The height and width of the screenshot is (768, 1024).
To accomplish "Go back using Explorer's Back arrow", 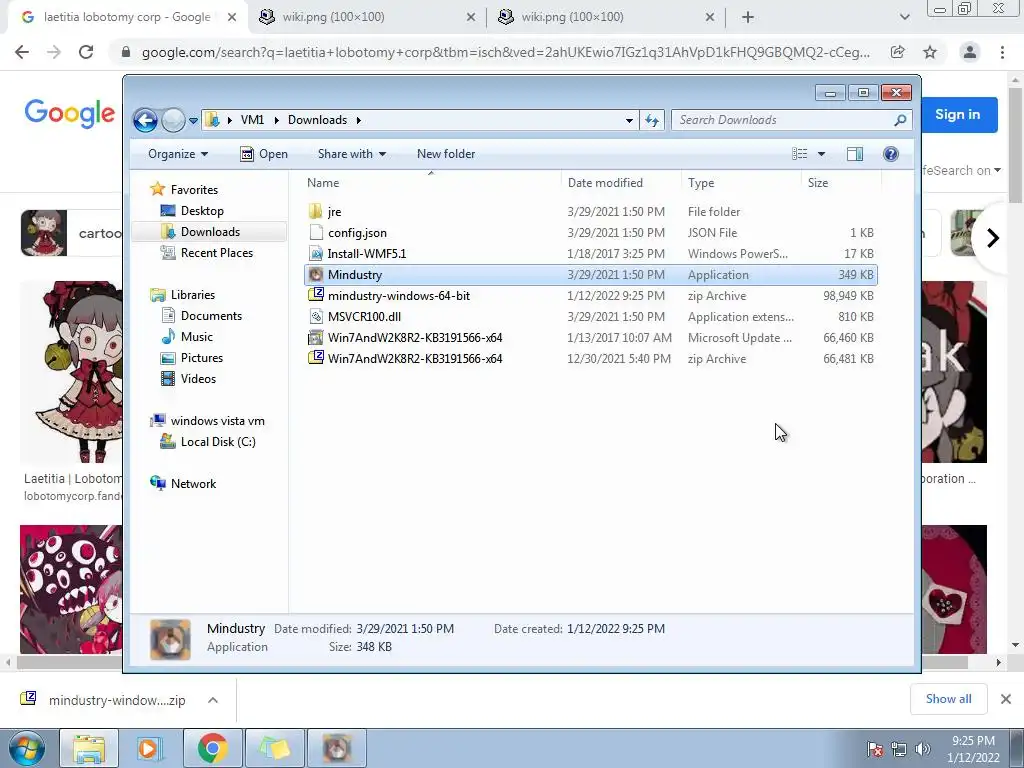I will click(145, 120).
